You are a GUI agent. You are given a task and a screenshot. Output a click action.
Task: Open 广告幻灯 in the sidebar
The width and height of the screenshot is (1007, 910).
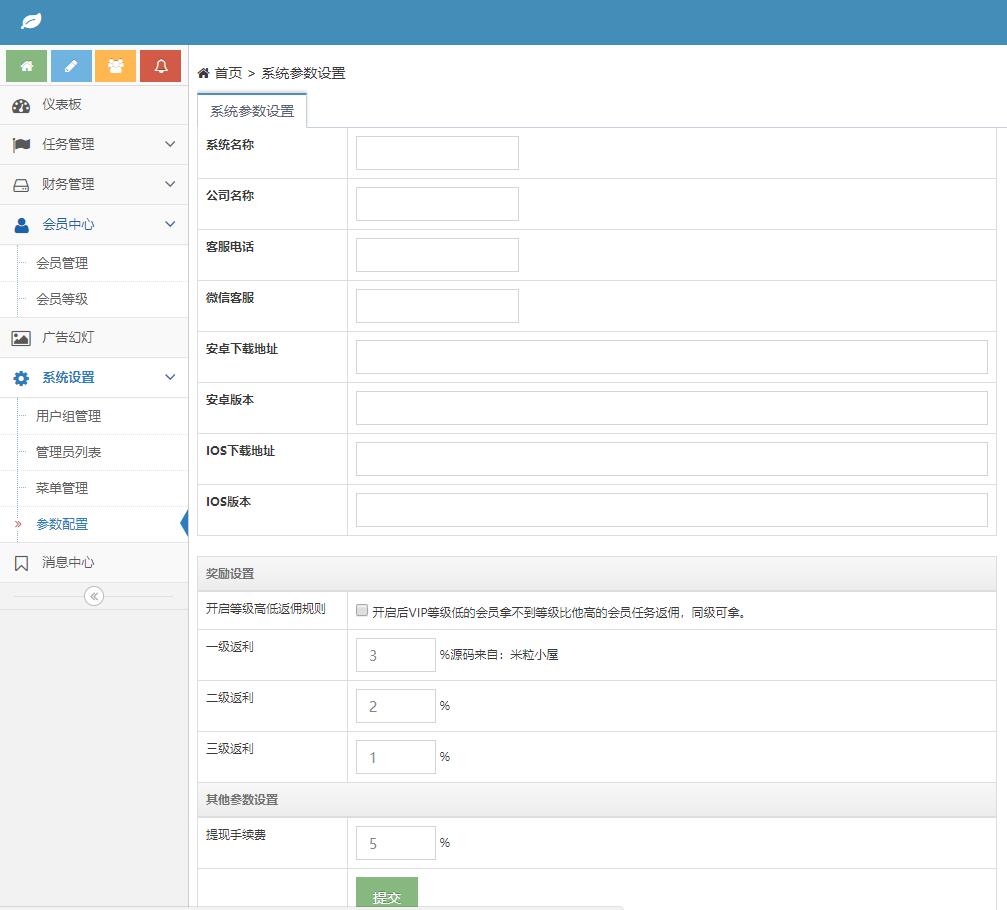point(67,338)
